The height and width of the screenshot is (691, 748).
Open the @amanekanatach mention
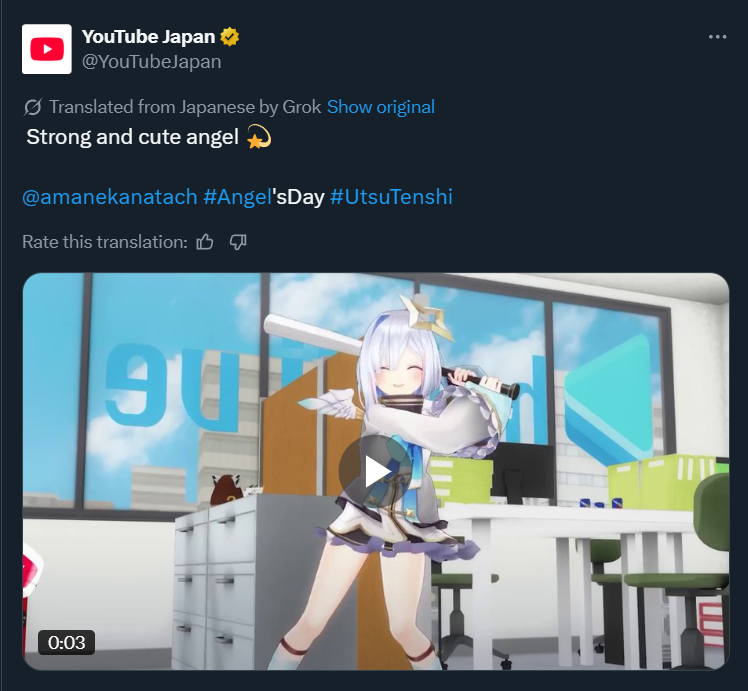[110, 197]
